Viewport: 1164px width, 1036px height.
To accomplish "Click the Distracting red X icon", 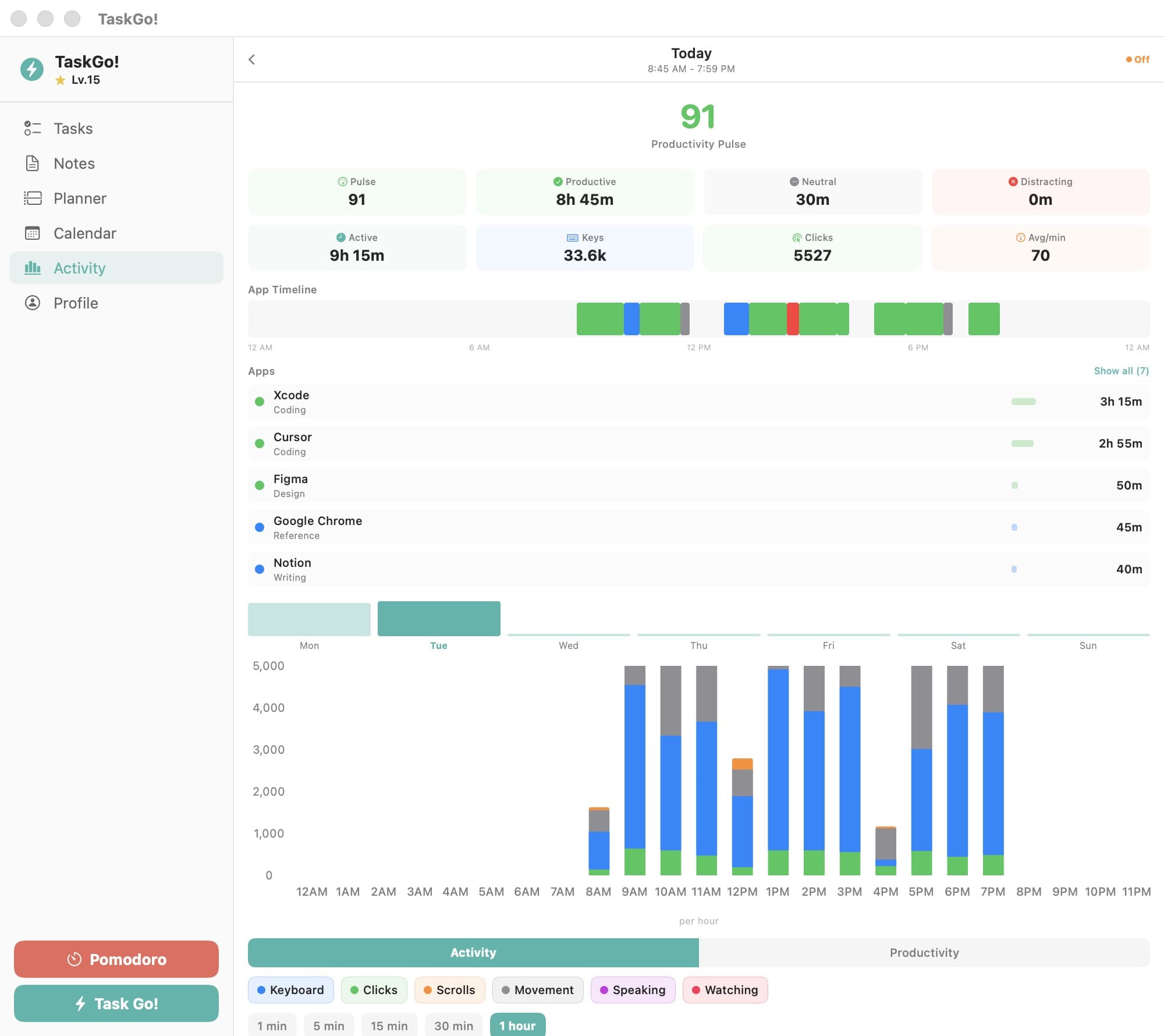I will tap(1013, 182).
